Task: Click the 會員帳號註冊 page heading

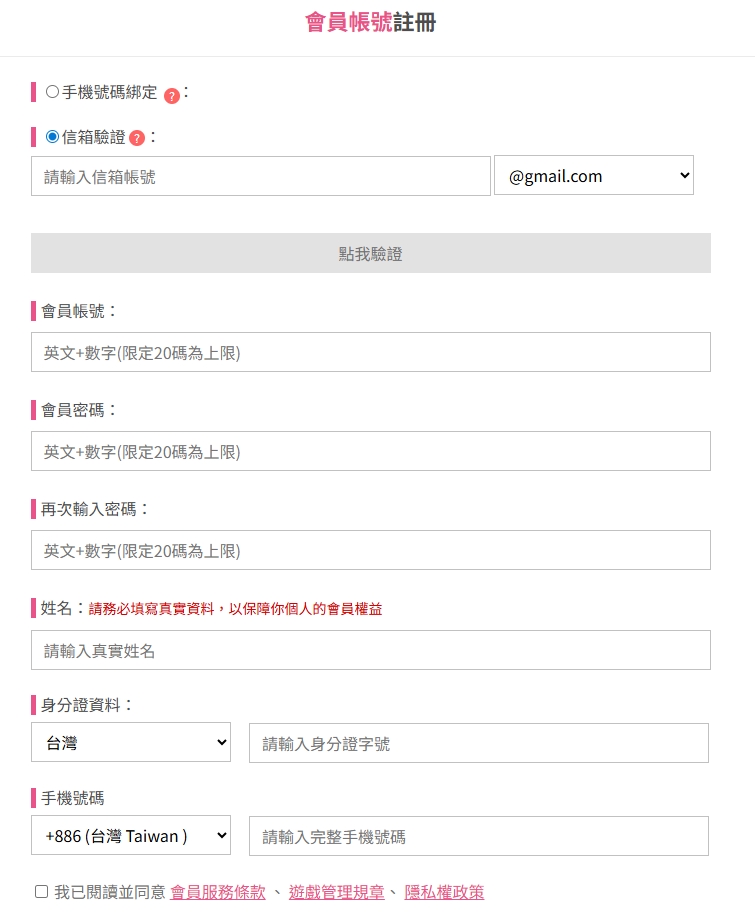Action: [x=370, y=23]
